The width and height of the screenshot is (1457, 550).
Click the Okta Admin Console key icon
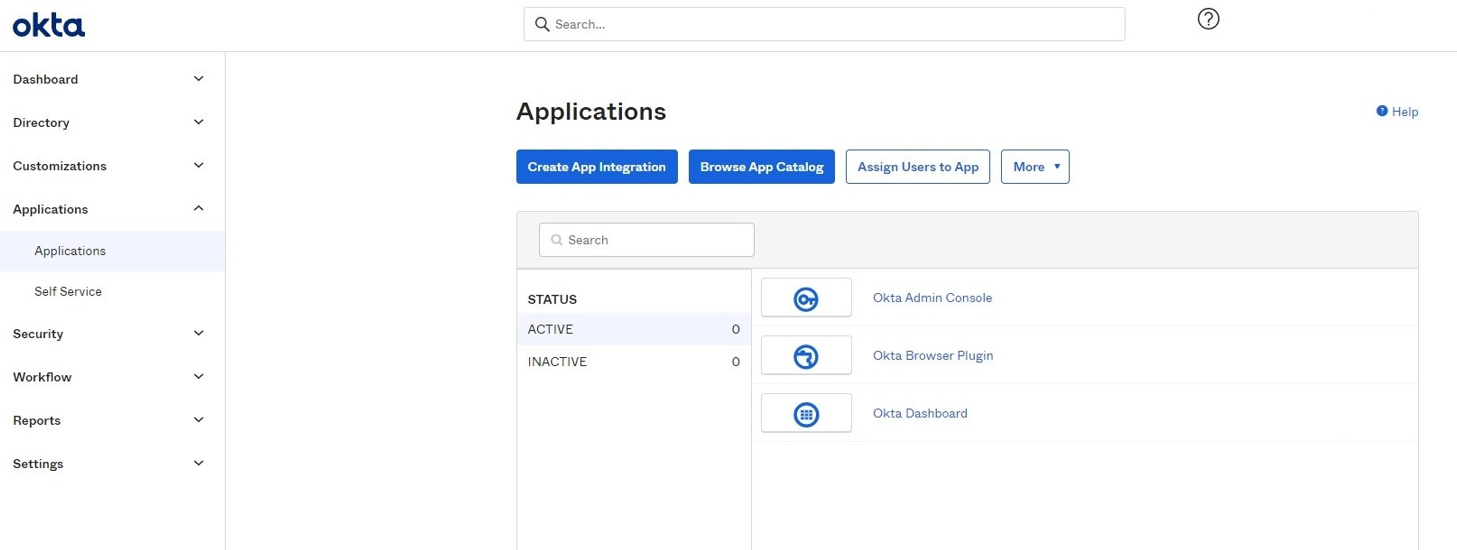[x=806, y=298]
